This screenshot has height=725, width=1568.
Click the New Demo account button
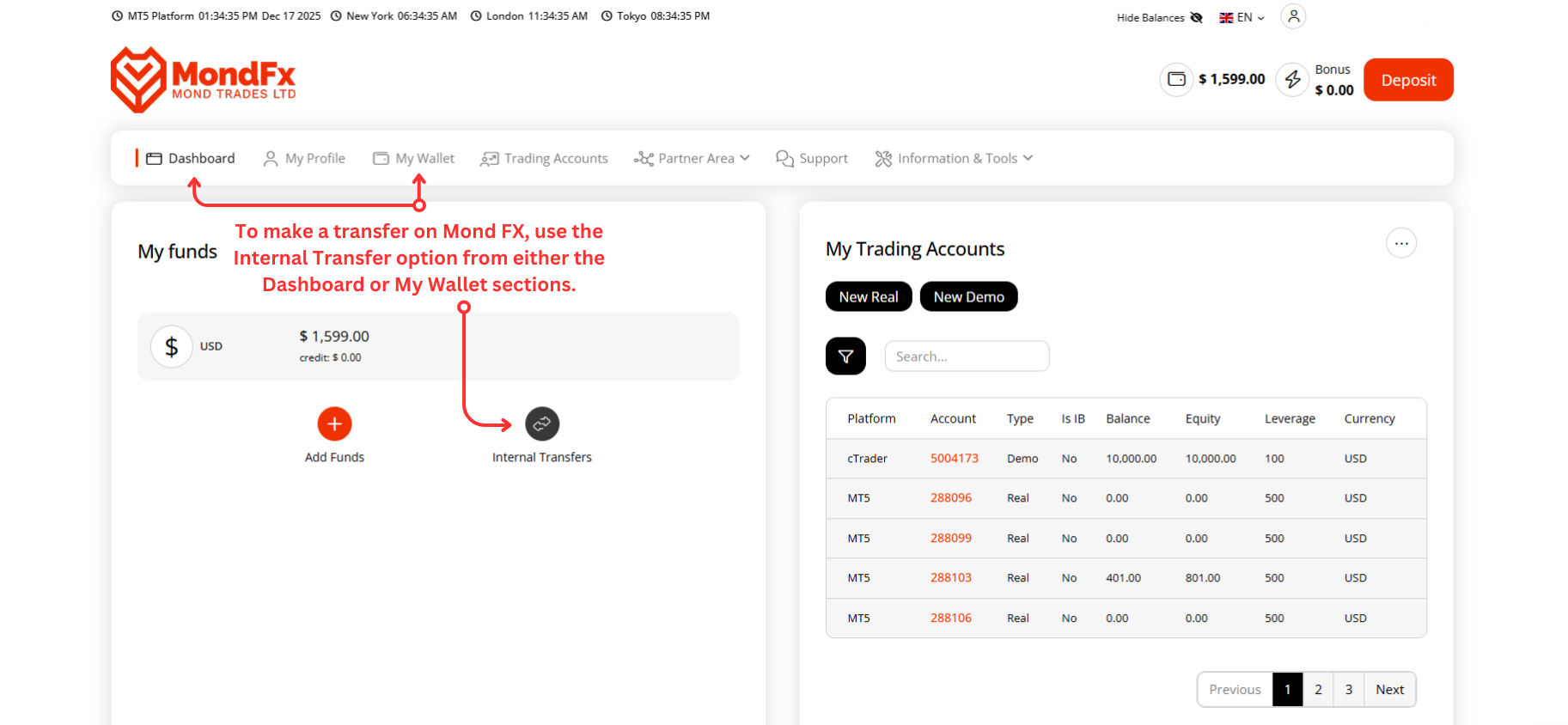(968, 296)
